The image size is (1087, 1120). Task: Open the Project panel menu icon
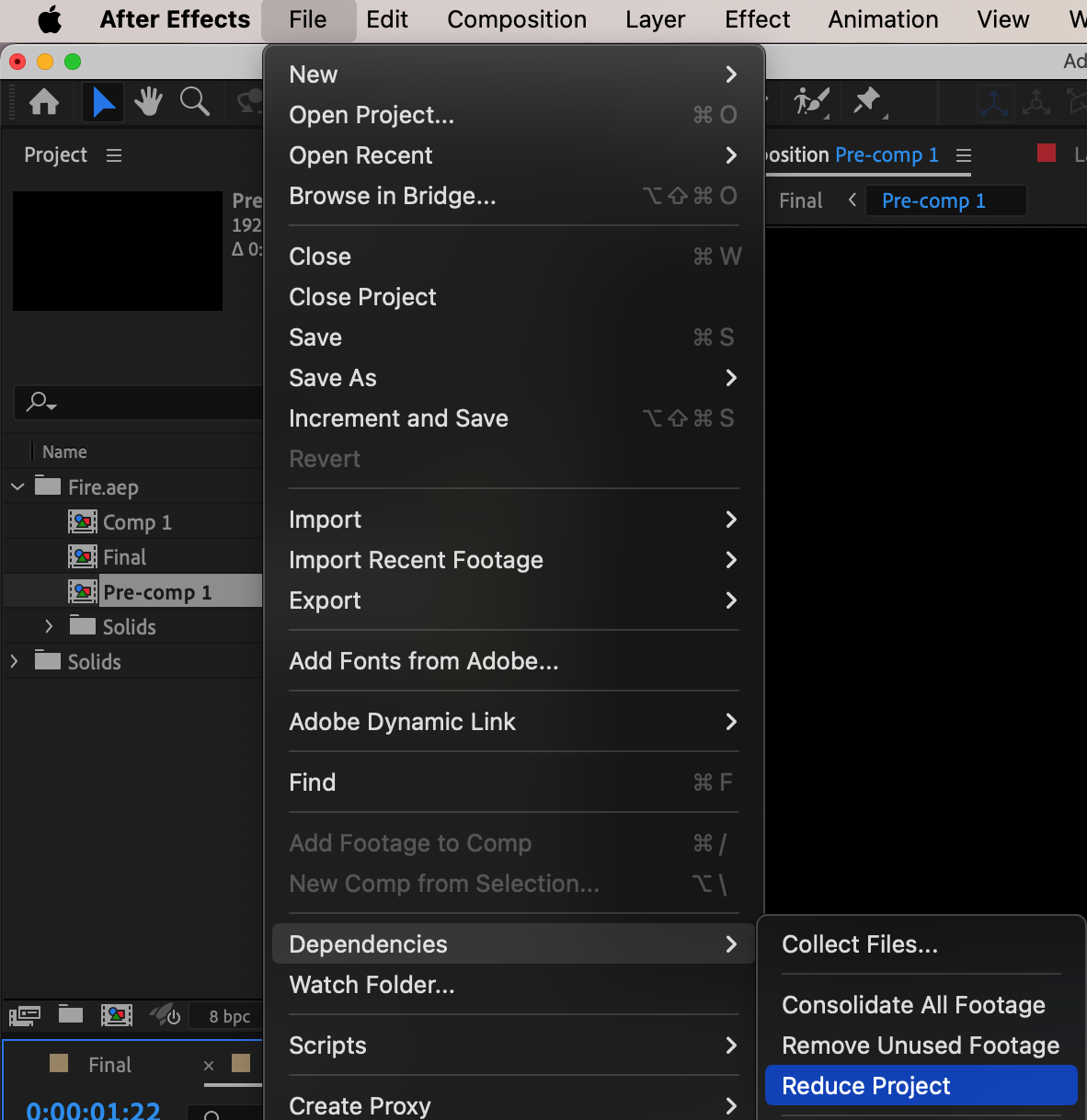[114, 155]
